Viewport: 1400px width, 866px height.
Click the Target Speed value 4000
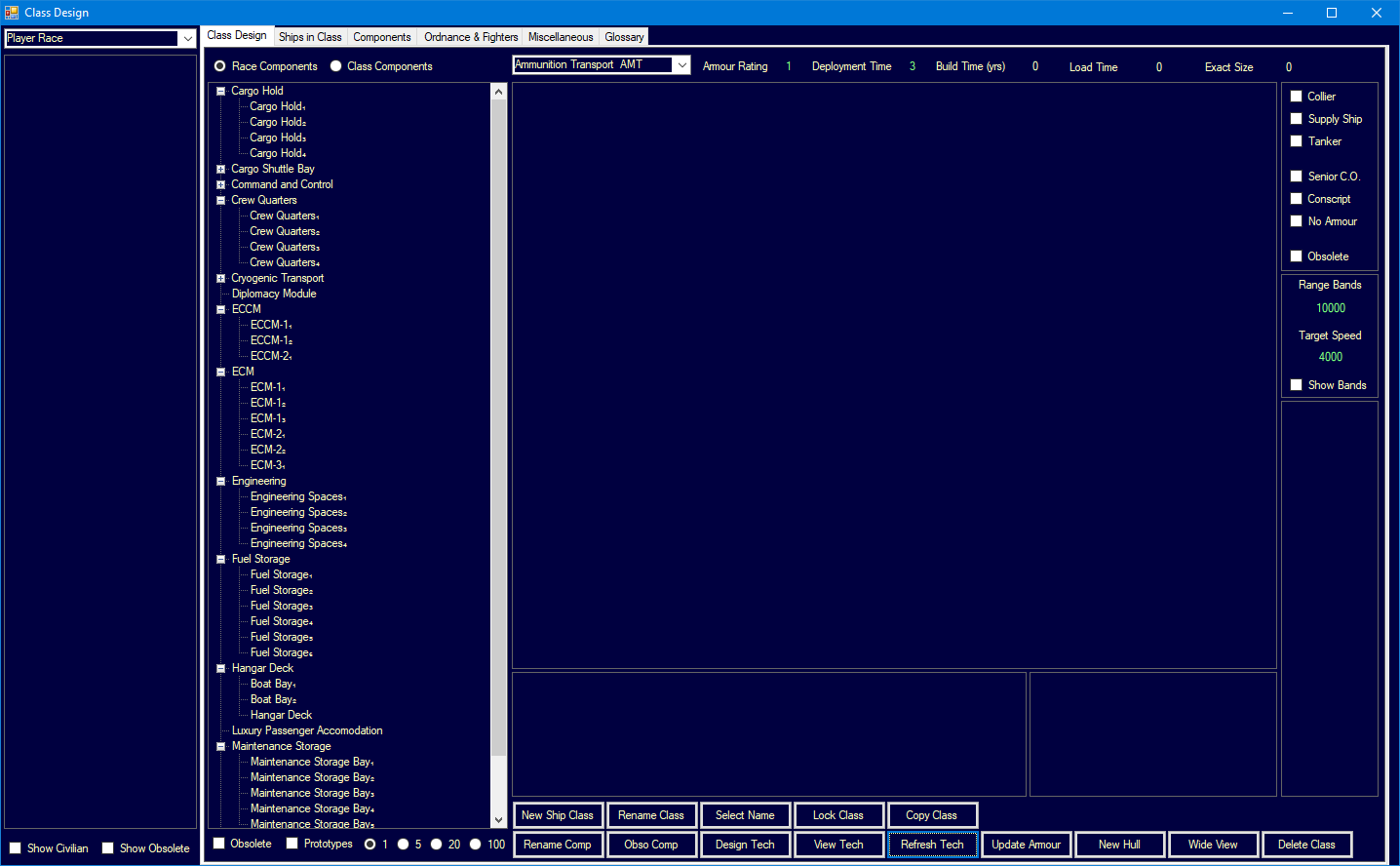1331,357
